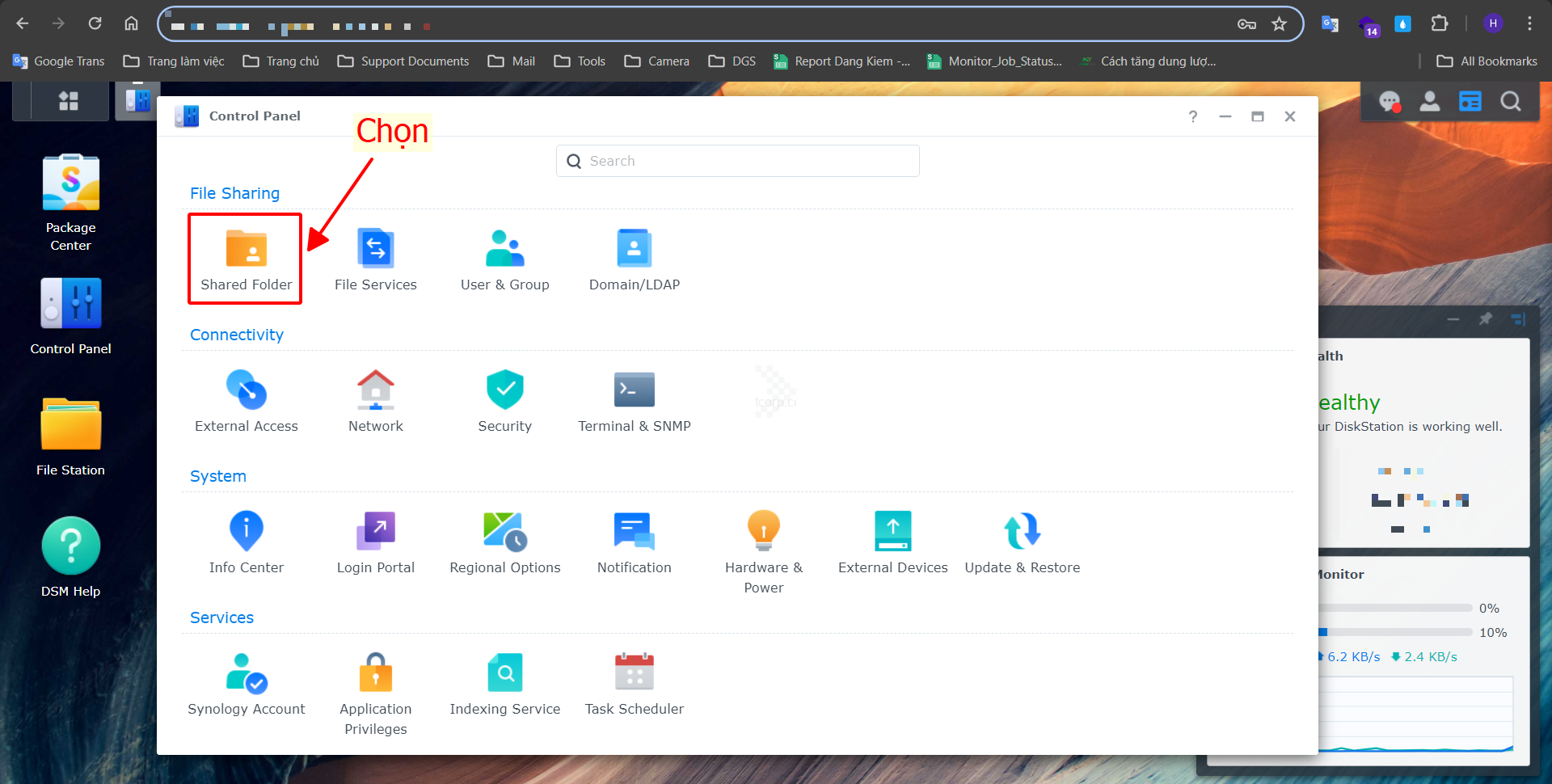Open the Control Panel help button
Viewport: 1552px width, 784px height.
pyautogui.click(x=1193, y=116)
